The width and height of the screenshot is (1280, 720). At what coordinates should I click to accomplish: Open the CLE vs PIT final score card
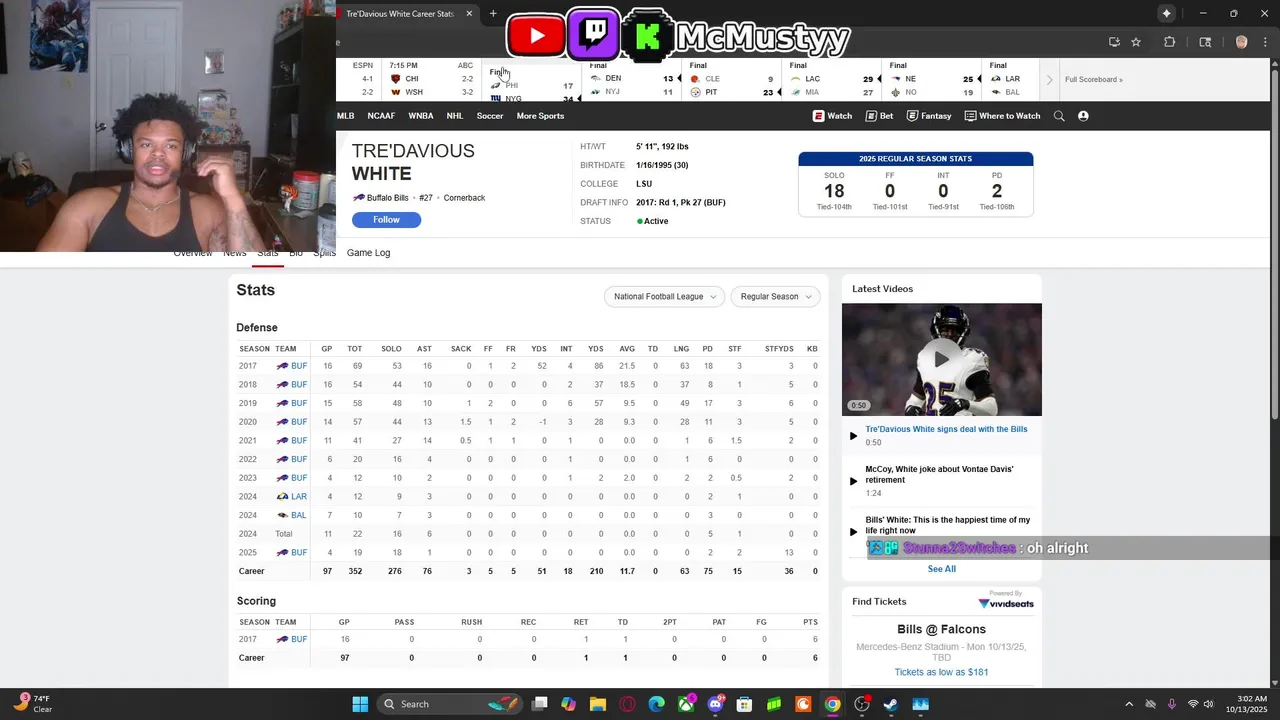point(732,79)
